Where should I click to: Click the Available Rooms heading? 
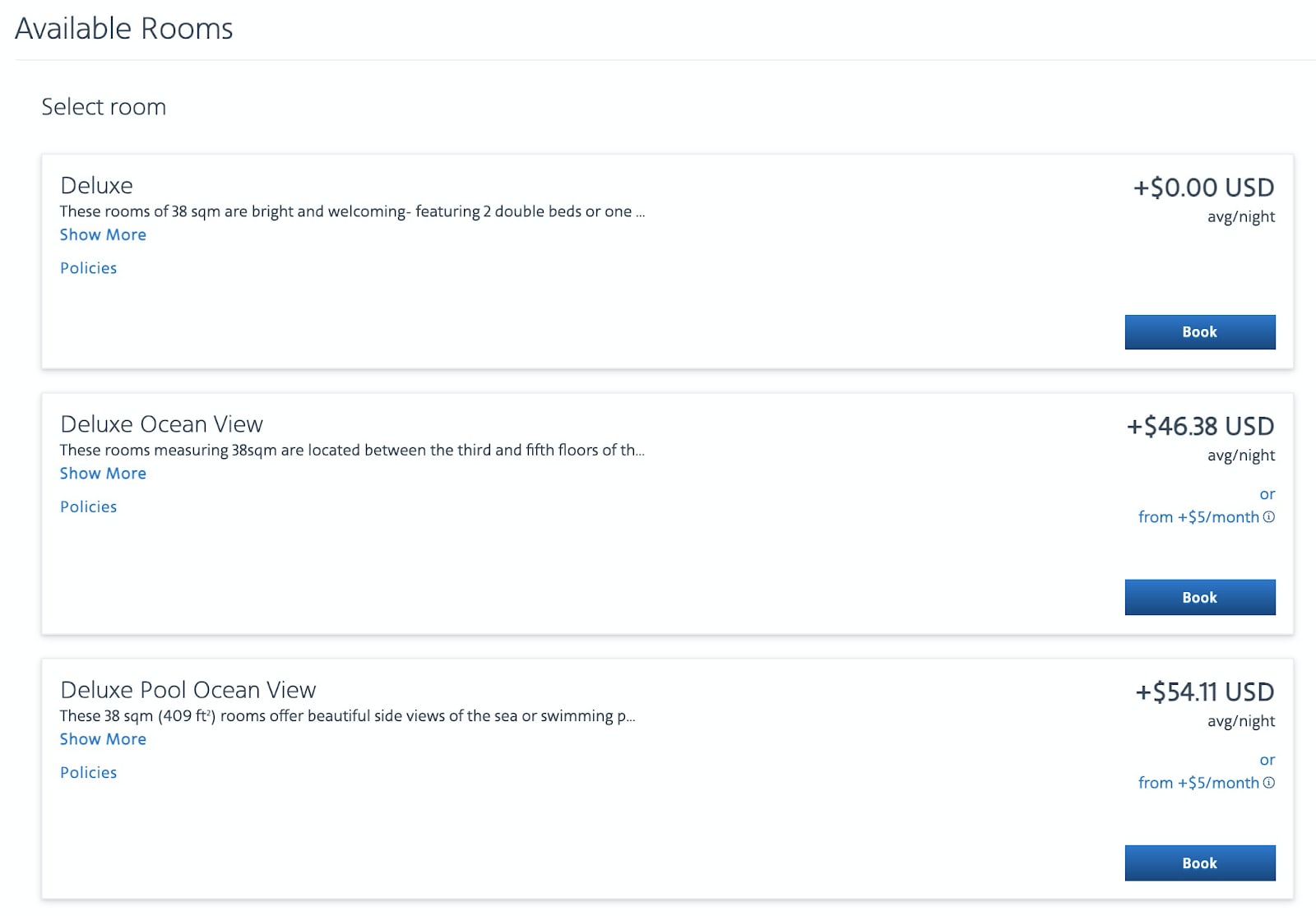click(x=124, y=29)
